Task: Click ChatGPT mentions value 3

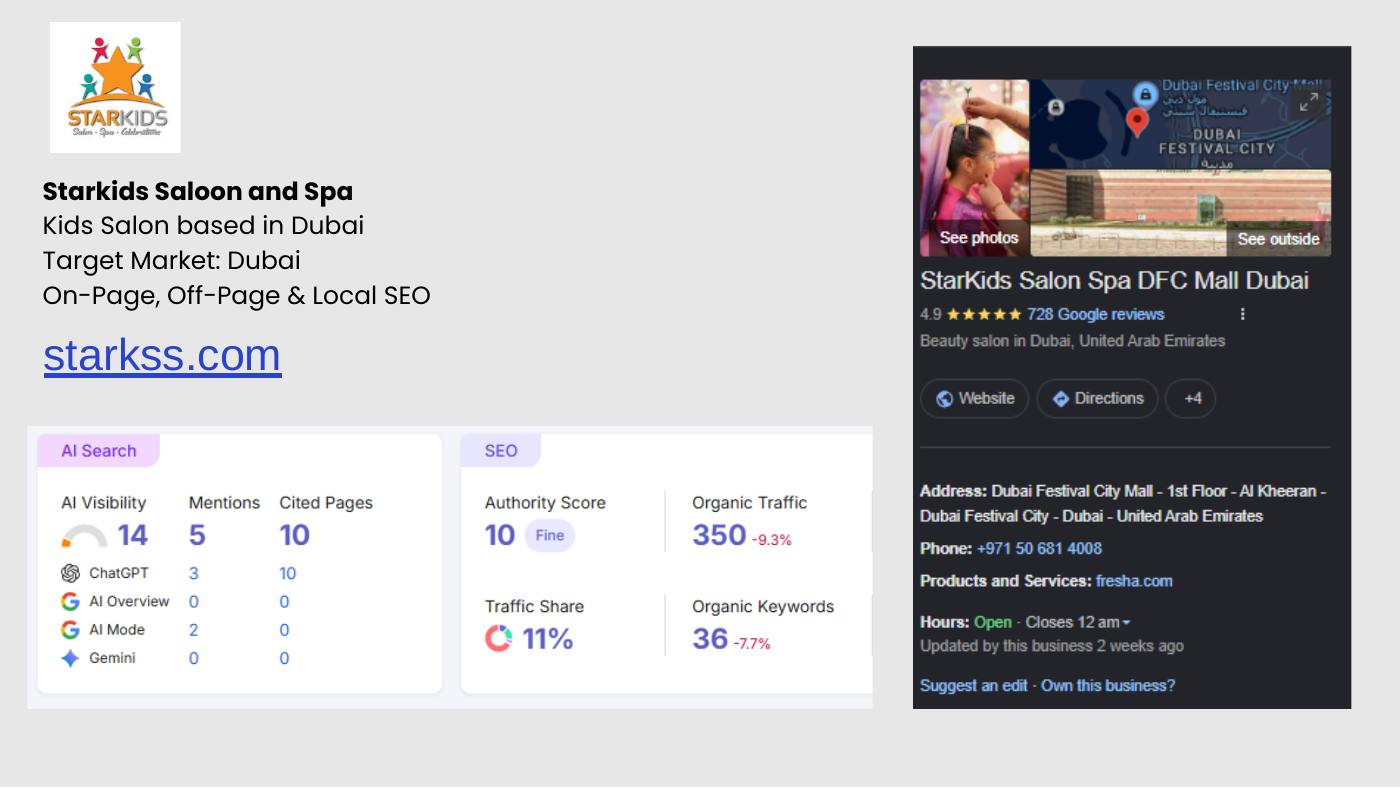Action: pos(194,573)
